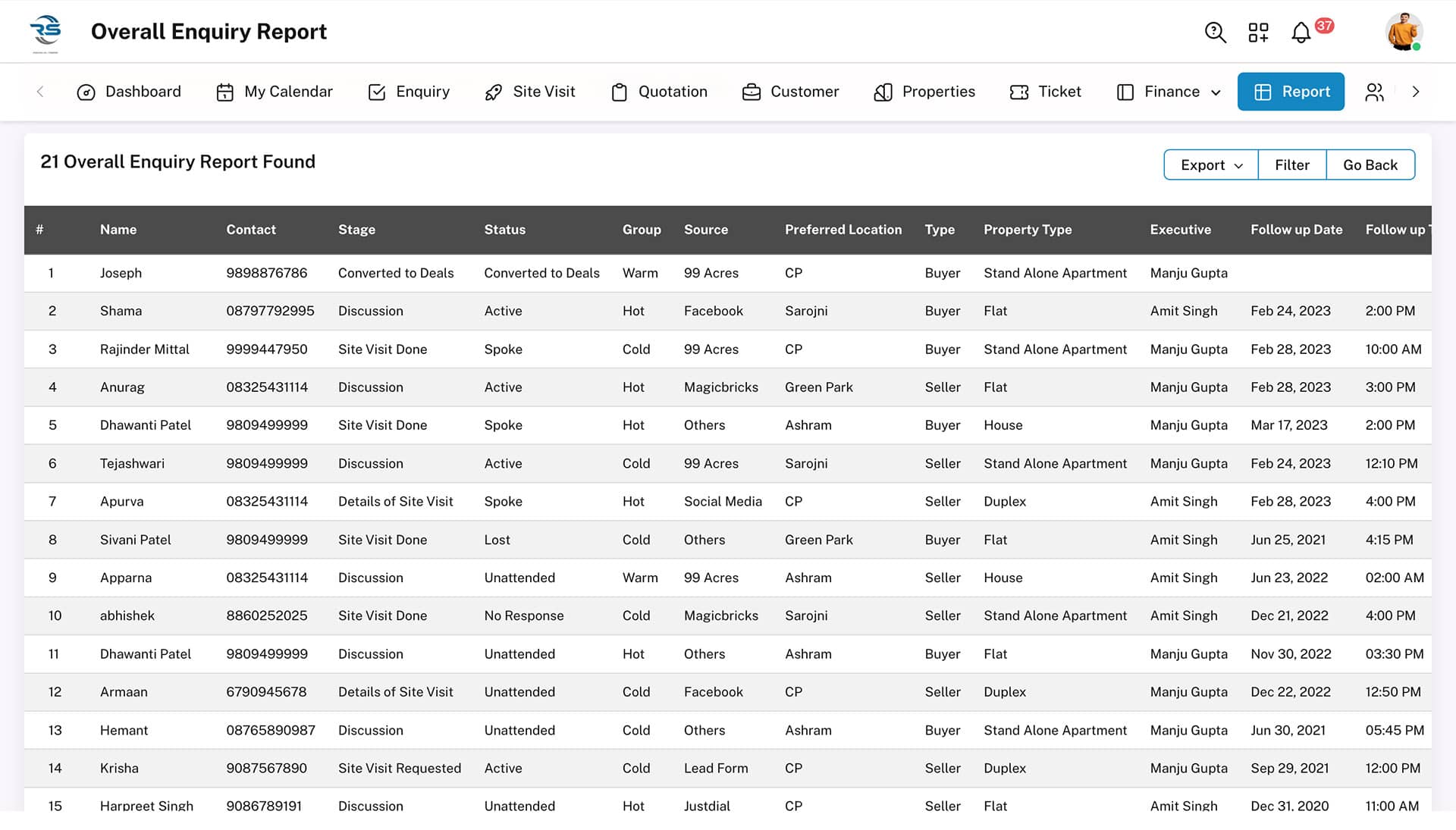Viewport: 1456px width, 830px height.
Task: Click the Site Visit rocket icon
Action: pyautogui.click(x=494, y=92)
